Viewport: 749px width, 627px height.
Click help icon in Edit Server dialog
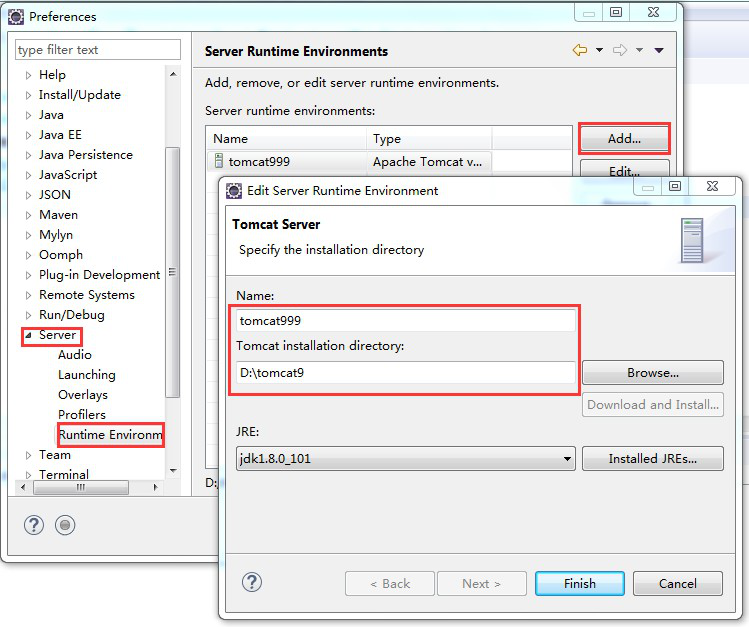(252, 582)
